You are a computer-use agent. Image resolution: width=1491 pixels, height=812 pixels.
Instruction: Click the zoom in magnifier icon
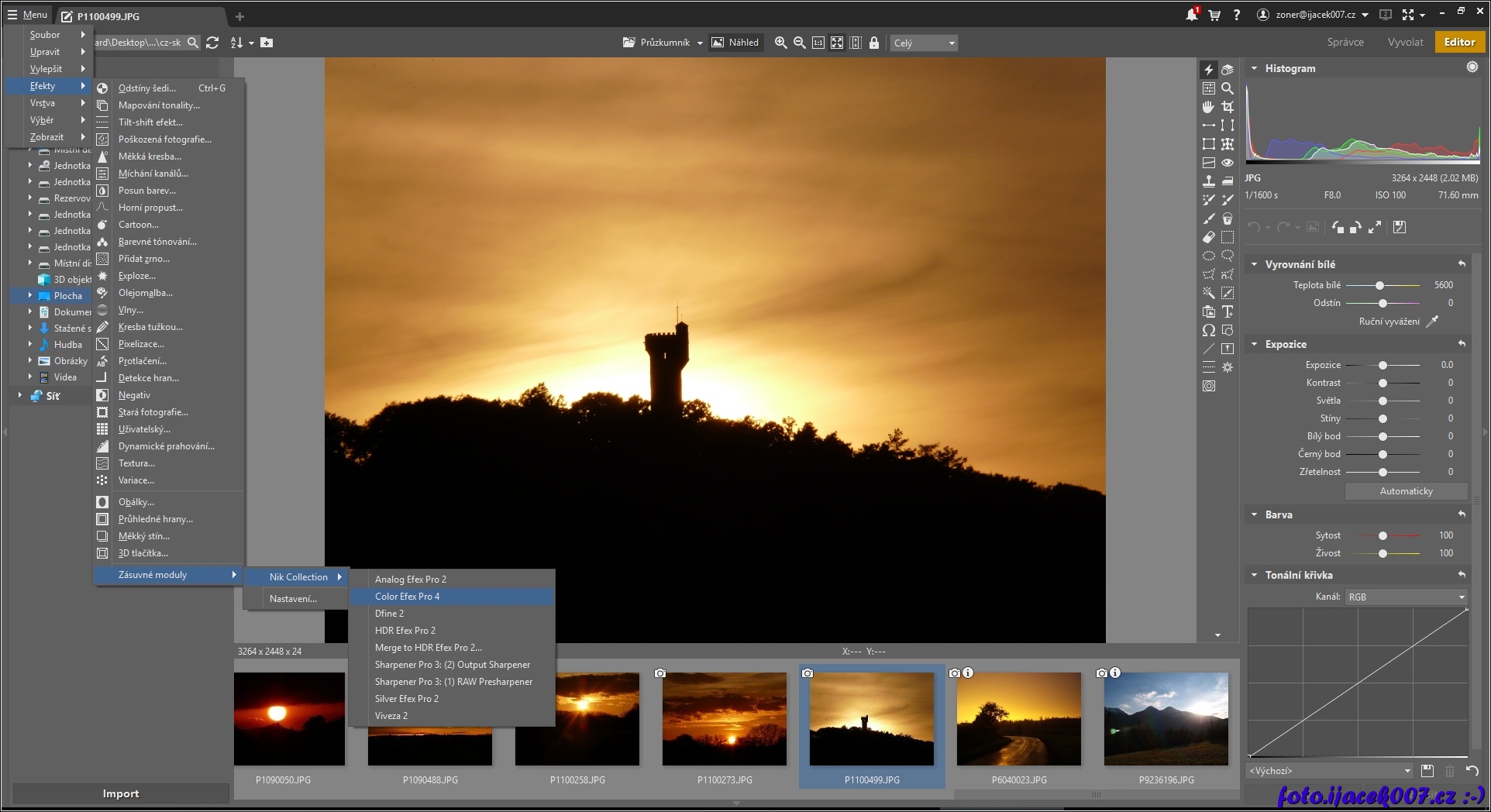click(780, 43)
